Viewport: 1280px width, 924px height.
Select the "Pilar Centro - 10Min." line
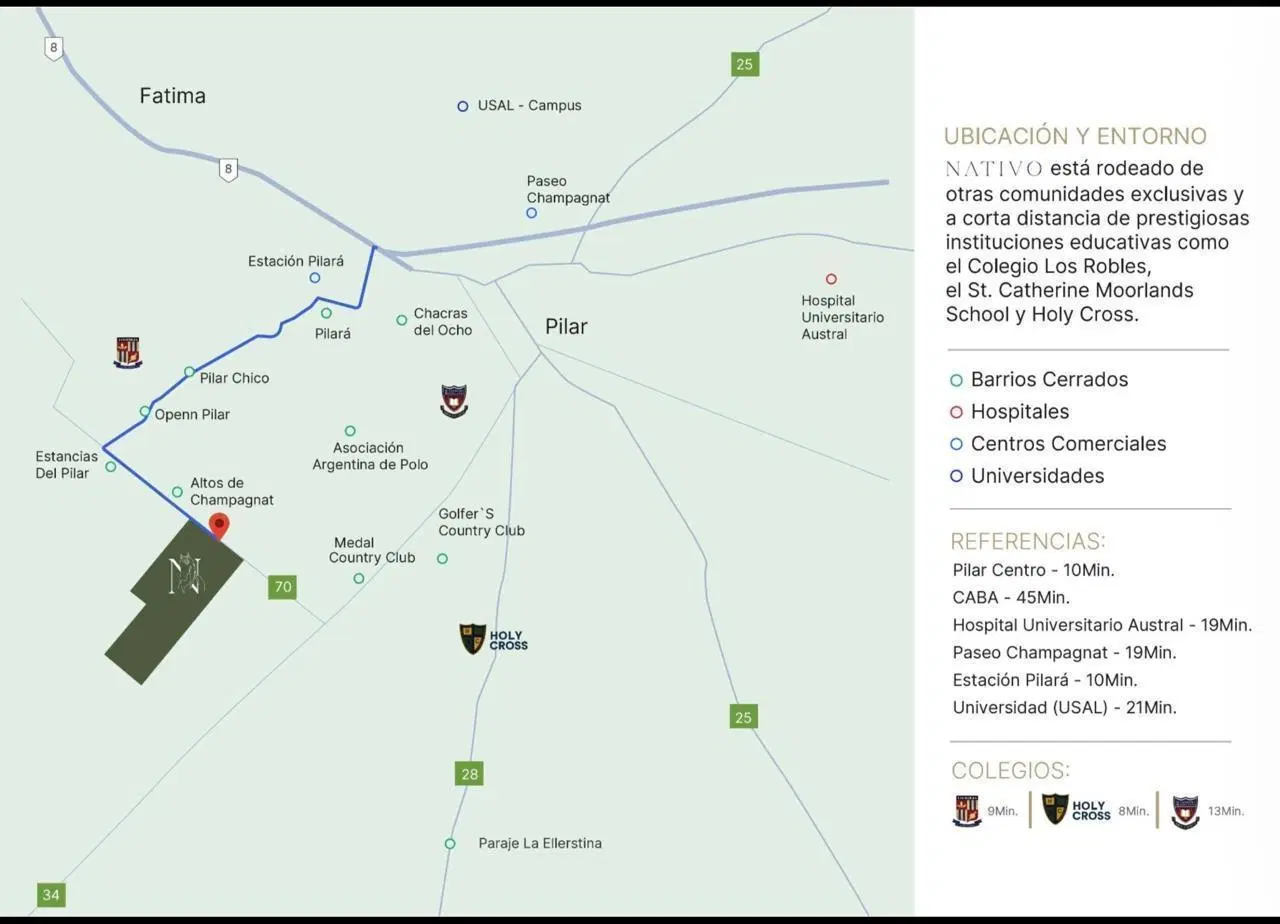pyautogui.click(x=1033, y=570)
